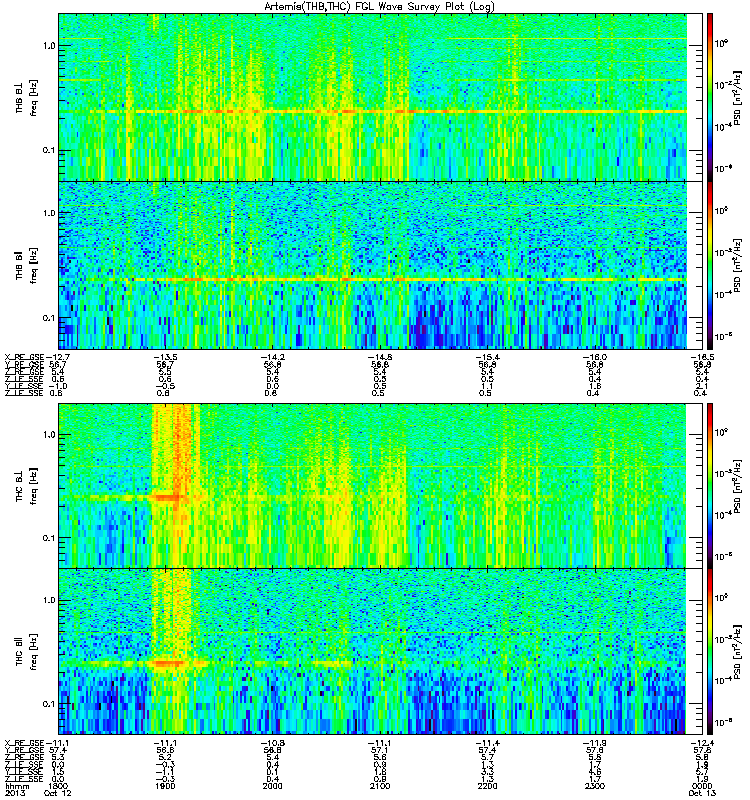Click the PSD [nT²/Hz] label of THB B-perpendicular panel
Image resolution: width=750 pixels, height=800 pixels.
tap(737, 97)
